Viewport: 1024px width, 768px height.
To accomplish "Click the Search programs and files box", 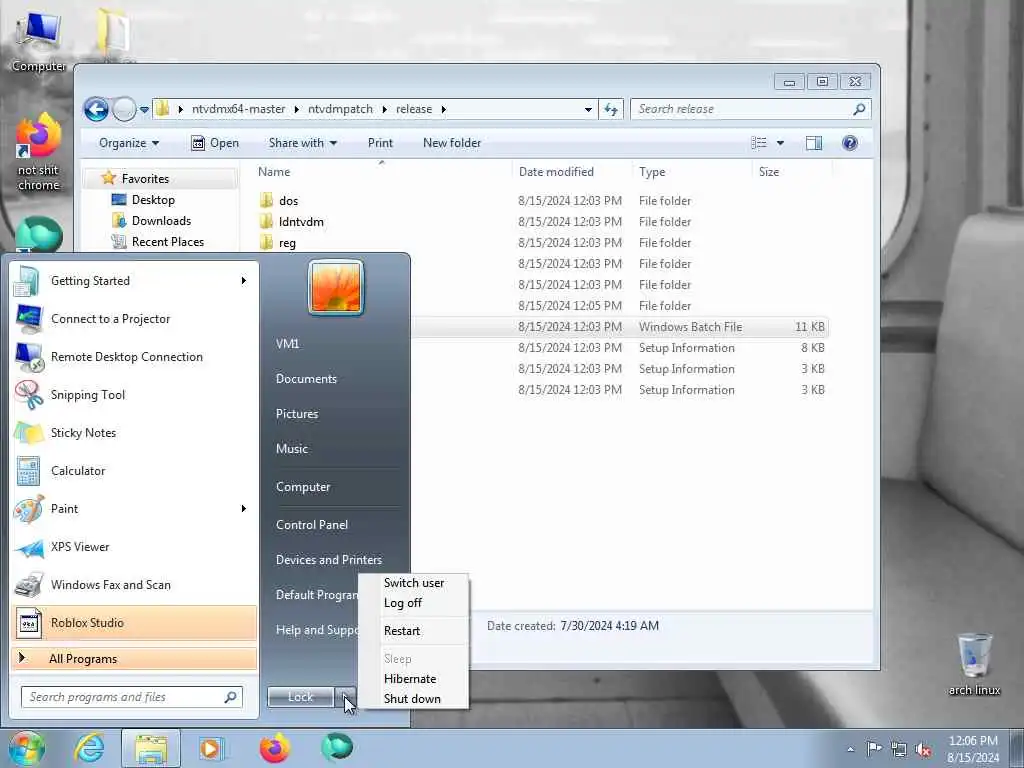I will (132, 697).
